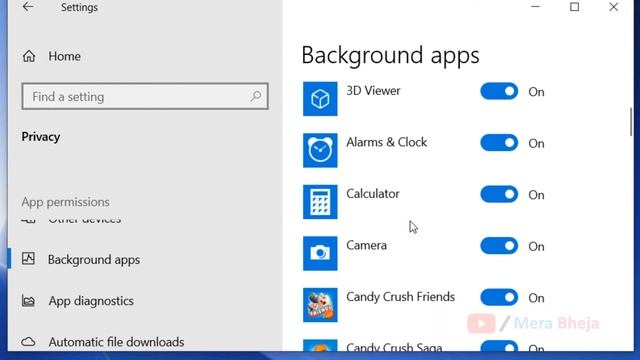Open the Home icon in sidebar
640x360 pixels.
coord(29,56)
